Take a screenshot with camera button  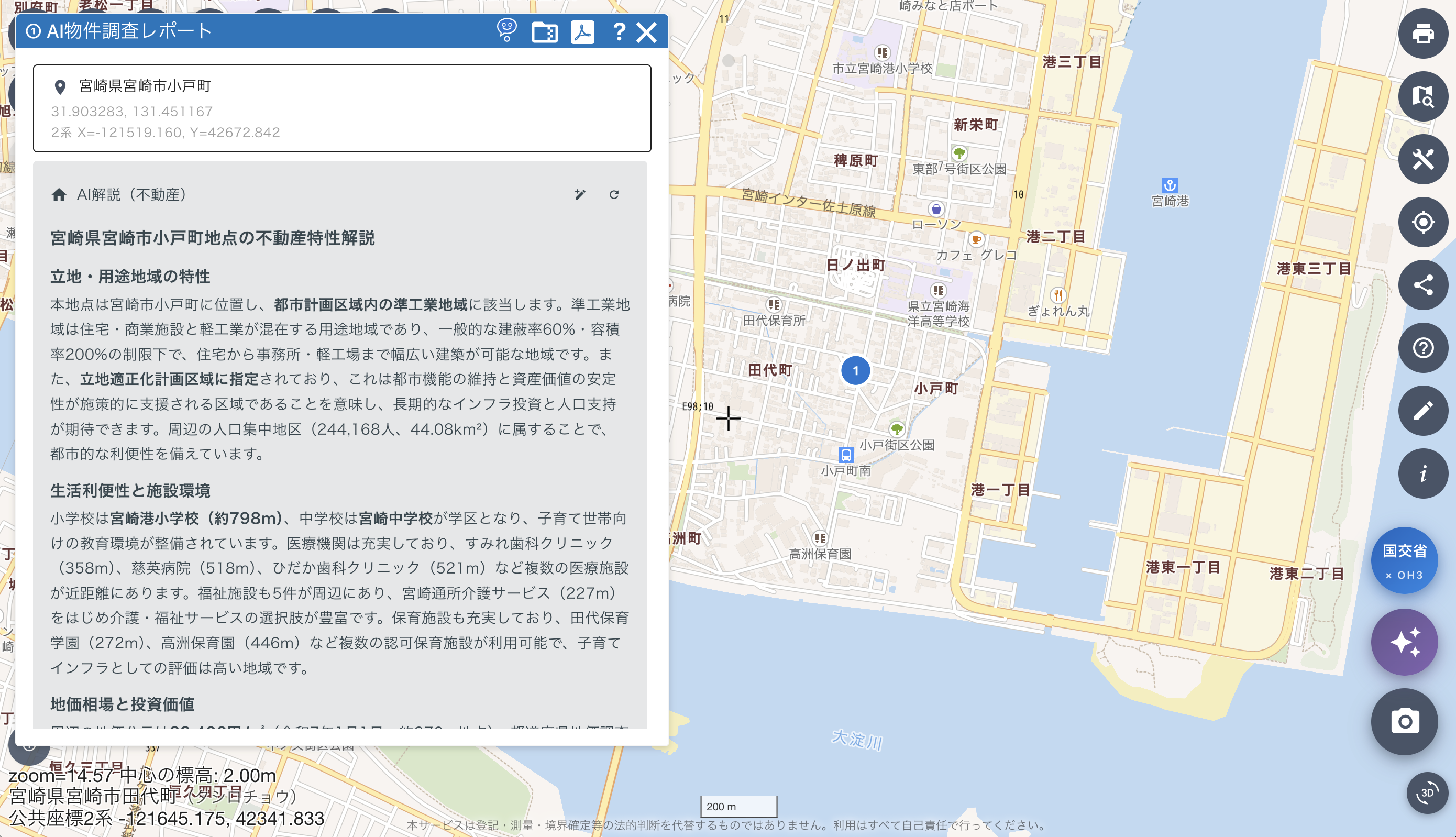[x=1404, y=721]
